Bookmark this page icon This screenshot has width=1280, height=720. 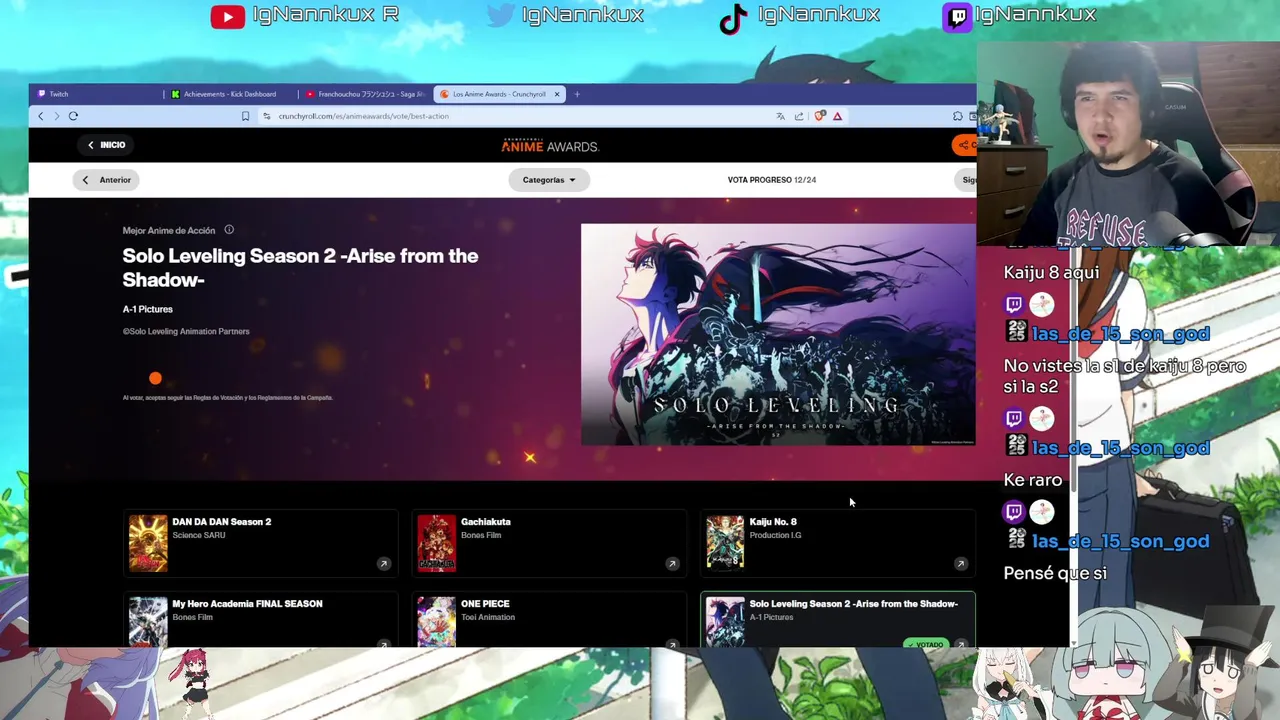pos(245,116)
